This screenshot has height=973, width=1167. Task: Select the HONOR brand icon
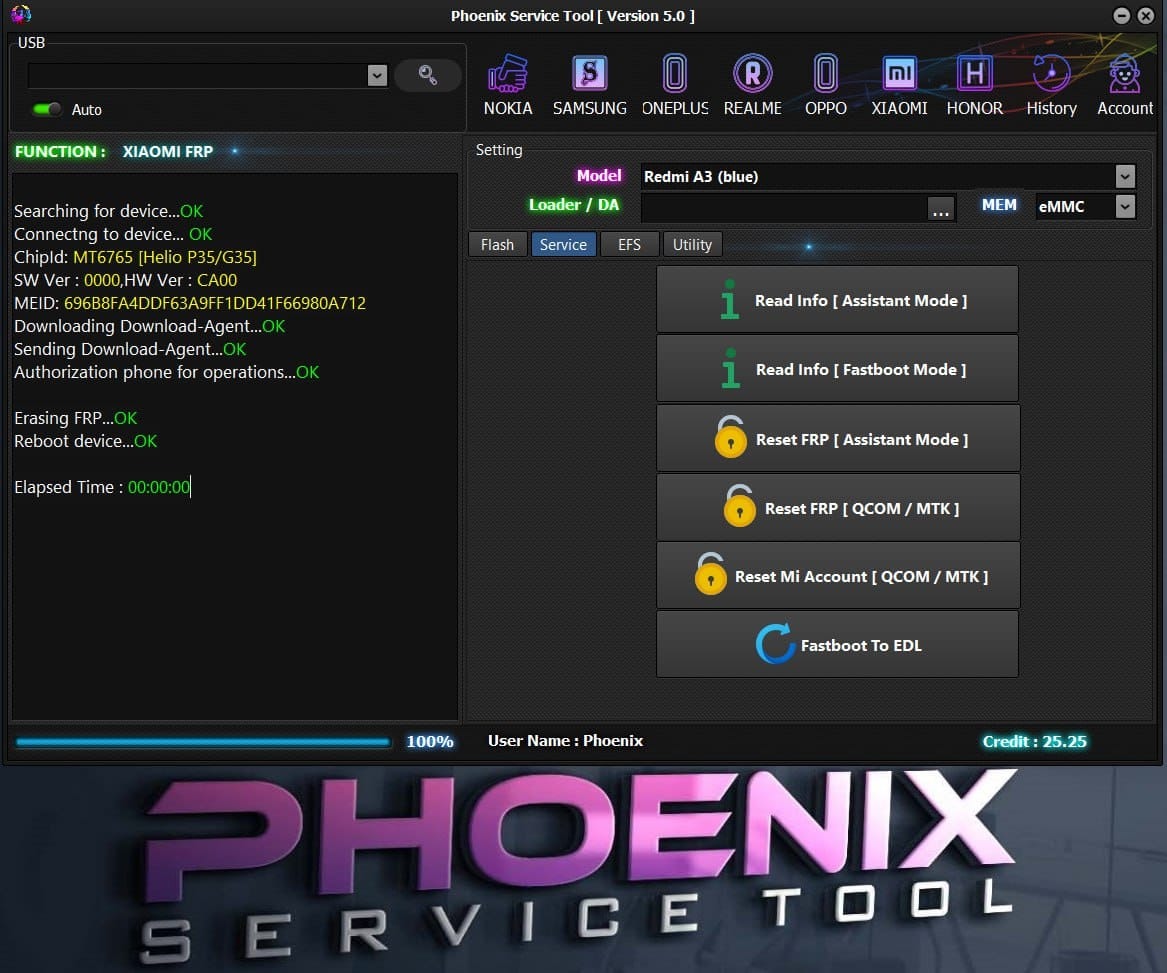click(973, 82)
